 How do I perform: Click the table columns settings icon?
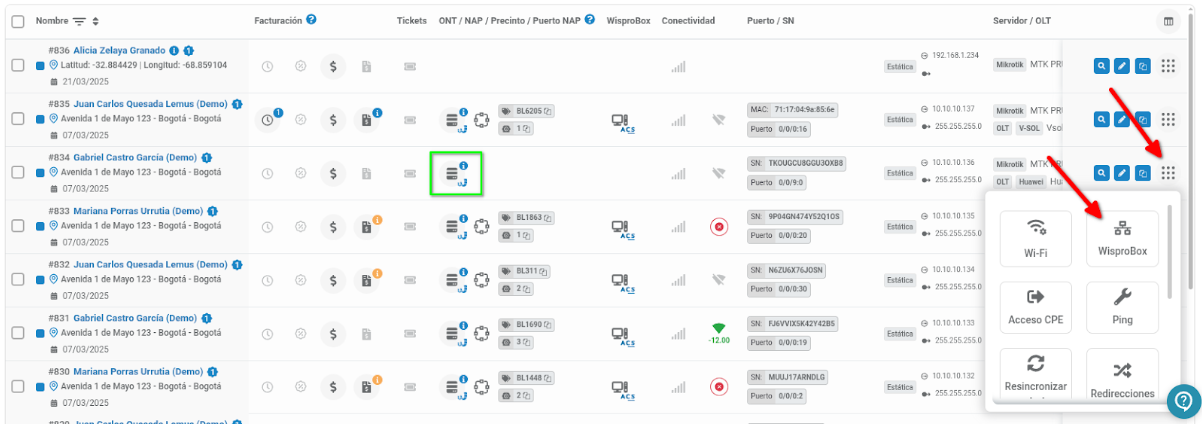point(1167,21)
